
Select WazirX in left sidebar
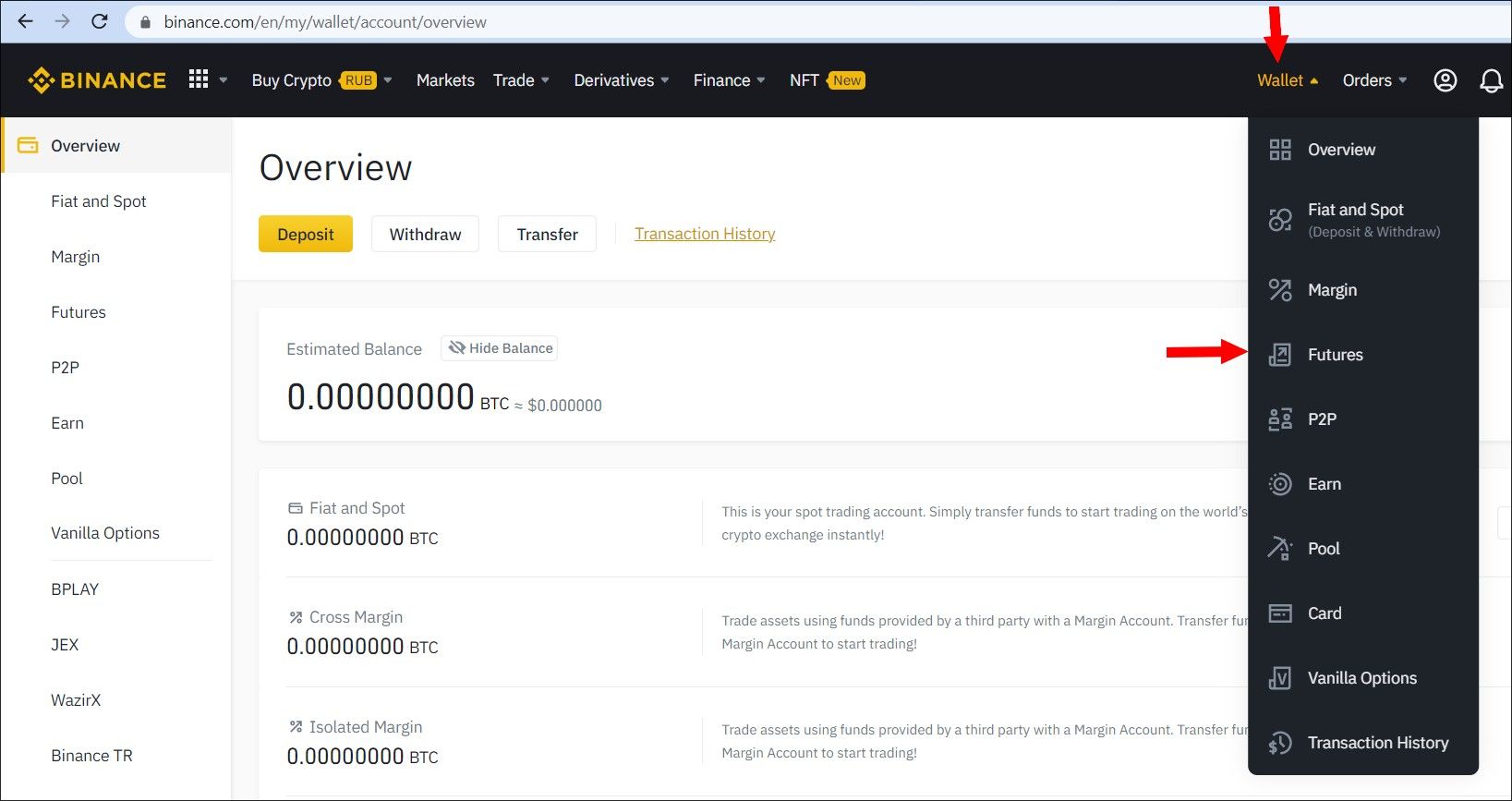tap(76, 700)
